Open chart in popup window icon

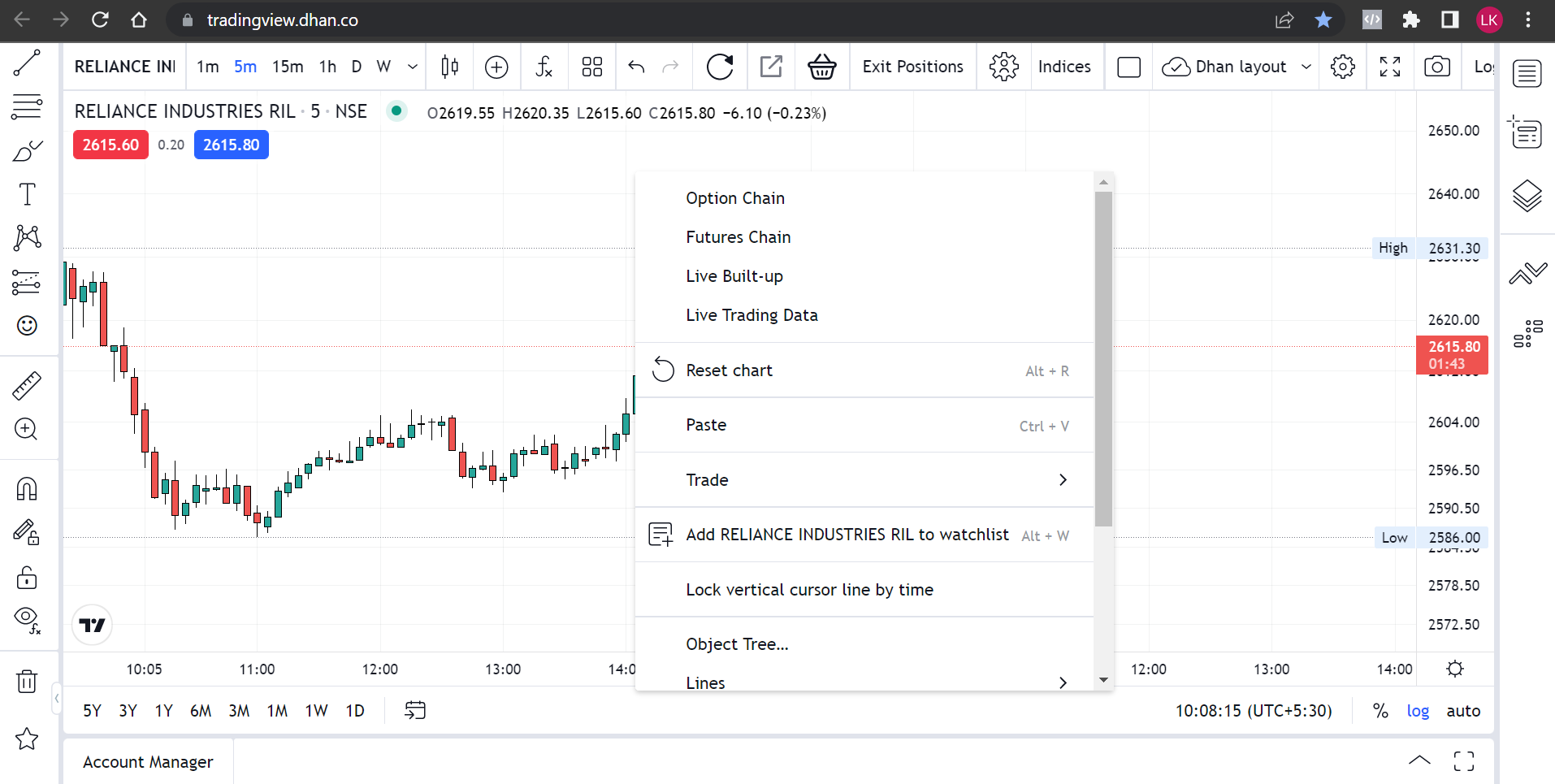(771, 67)
